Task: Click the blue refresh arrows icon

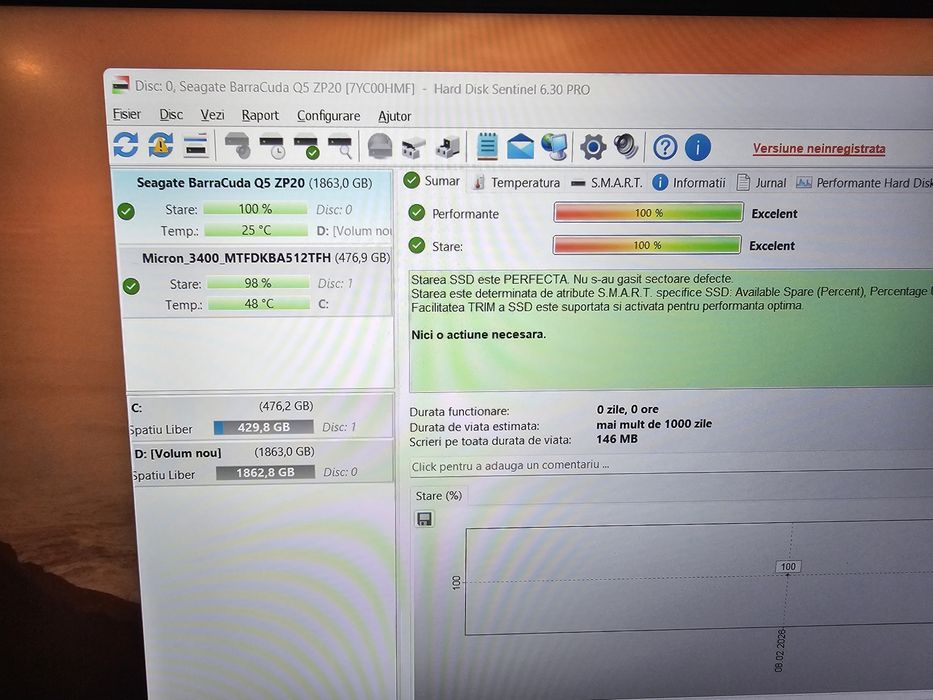Action: tap(126, 145)
